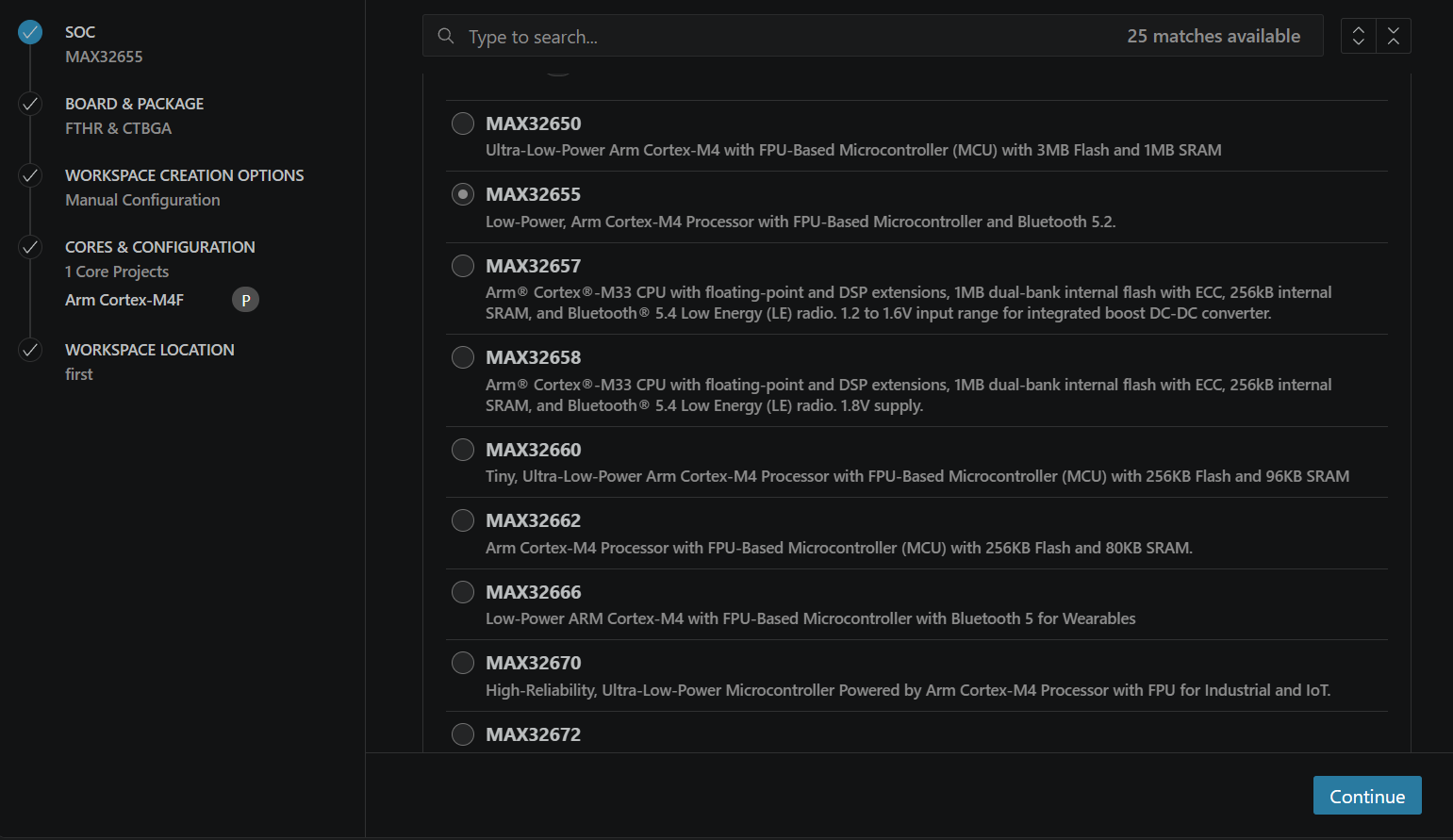Viewport: 1453px width, 840px height.
Task: Go to the Board & Package step
Action: point(134,104)
